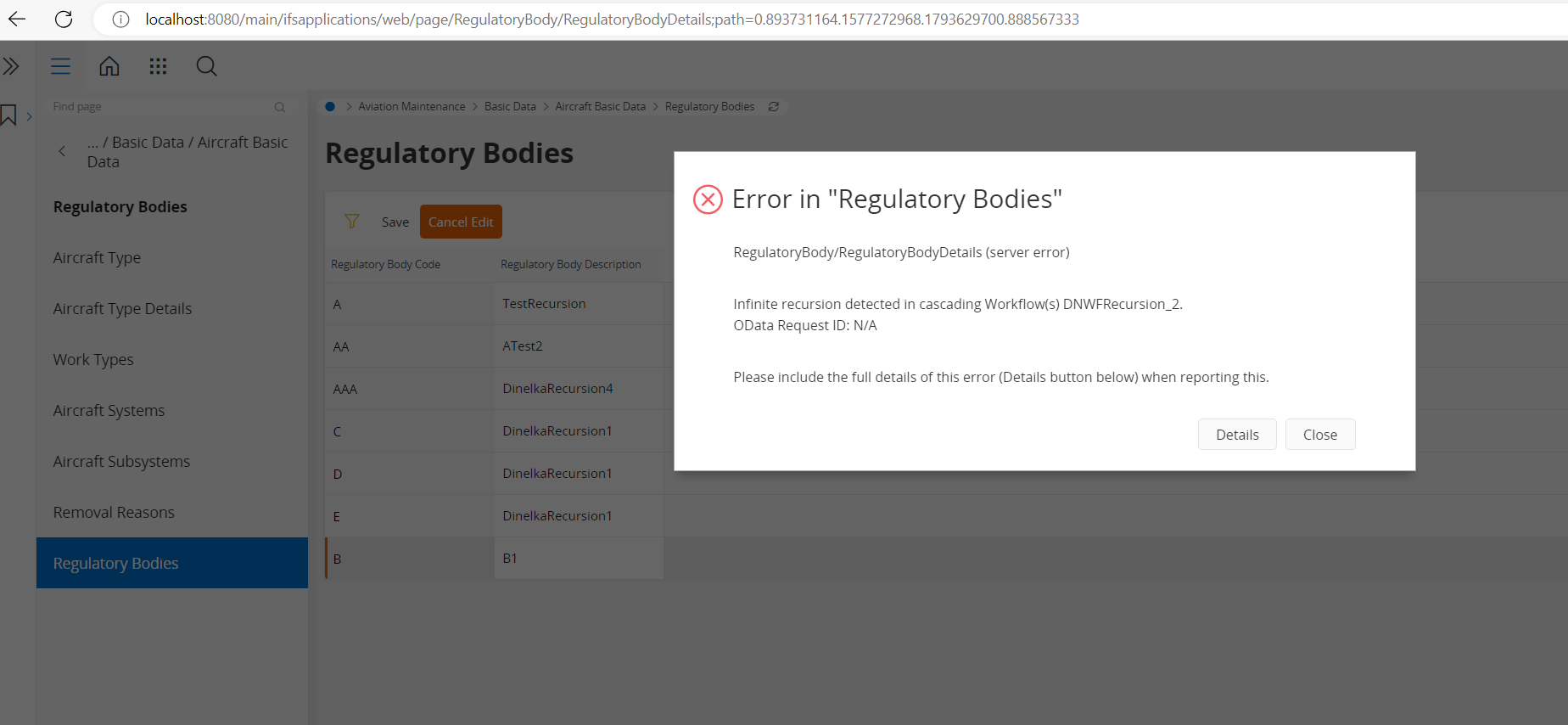This screenshot has height=725, width=1568.
Task: Navigate back using sidebar chevron
Action: coord(62,151)
